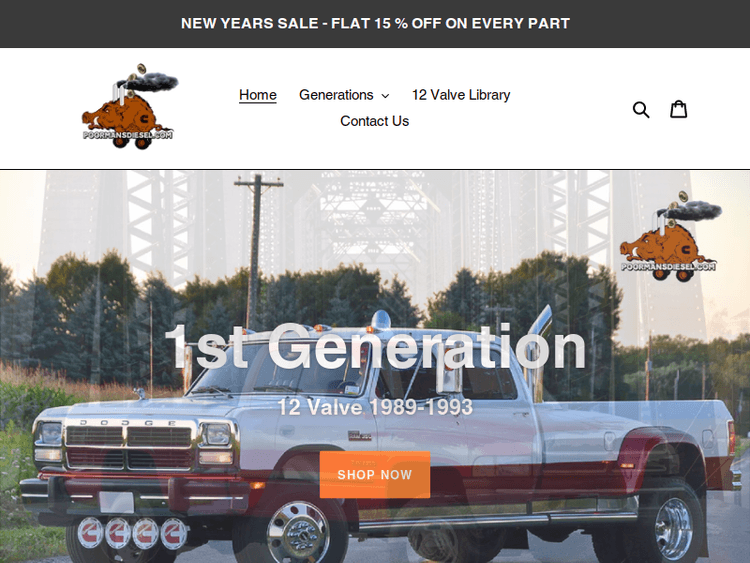Image resolution: width=750 pixels, height=563 pixels.
Task: Open the shopping bag cart icon
Action: pos(678,109)
